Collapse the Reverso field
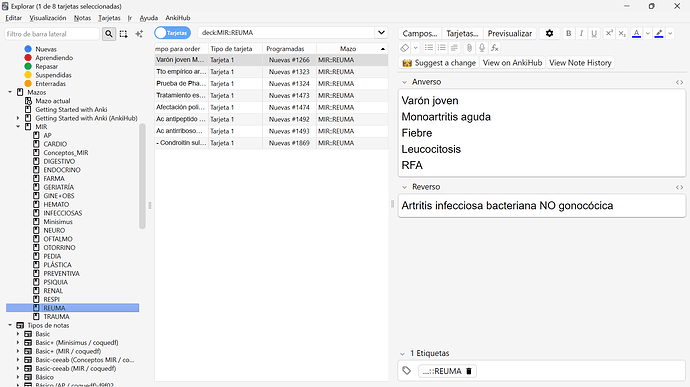The width and height of the screenshot is (690, 387). pos(404,187)
